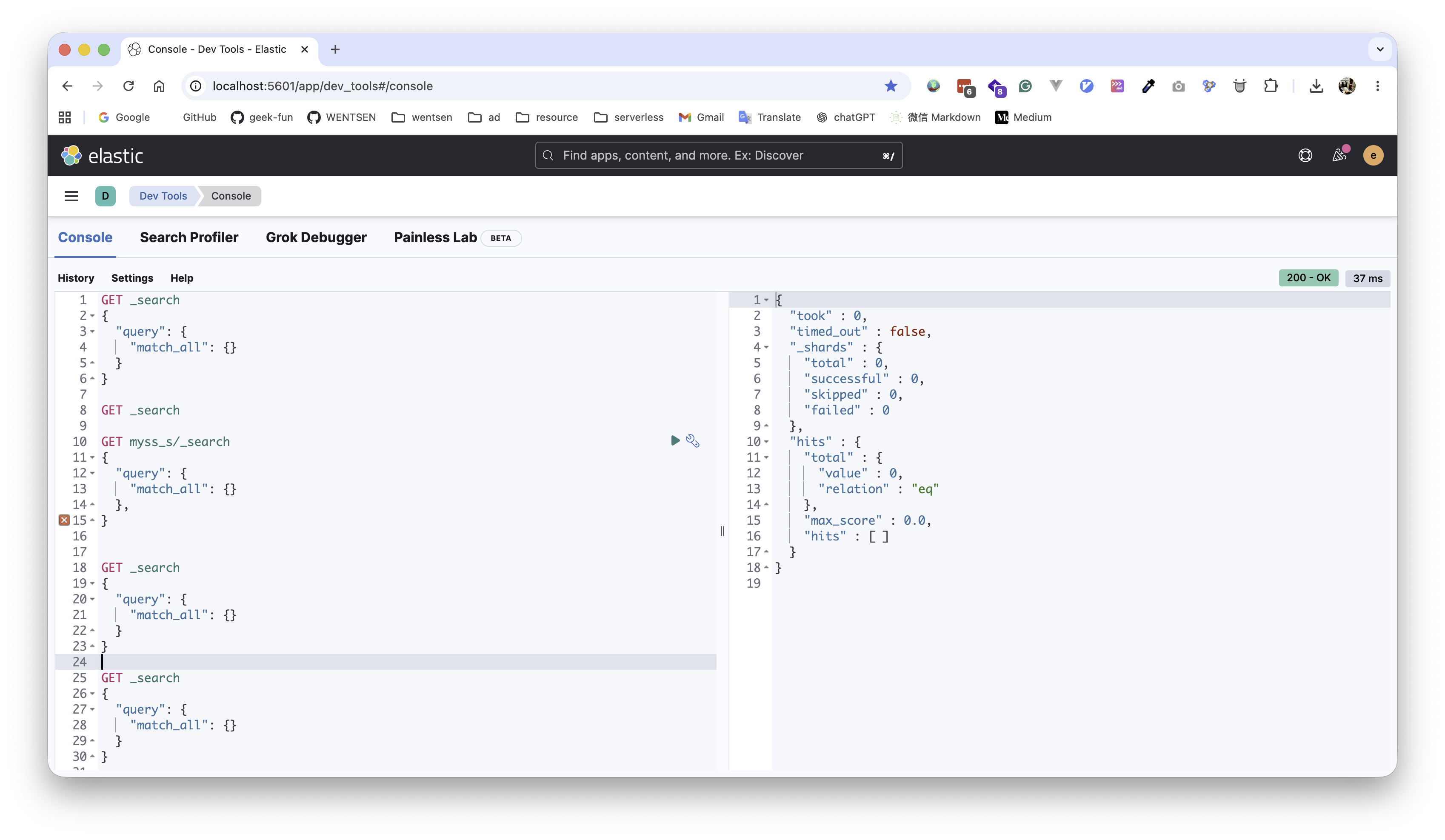Click the "max_score" : 0.0 response line

tap(868, 520)
